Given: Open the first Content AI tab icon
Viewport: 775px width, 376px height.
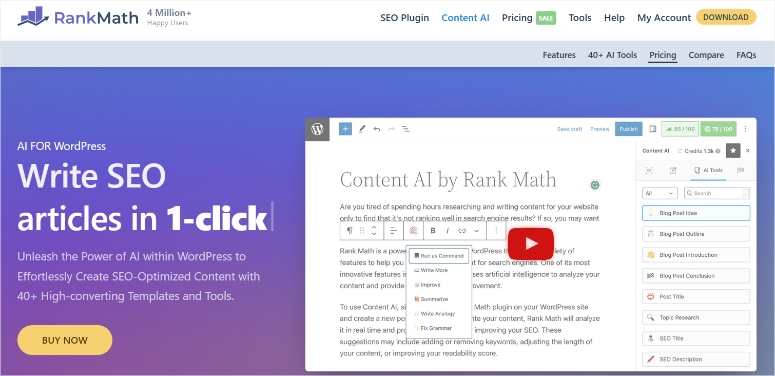Looking at the screenshot, I should (649, 170).
